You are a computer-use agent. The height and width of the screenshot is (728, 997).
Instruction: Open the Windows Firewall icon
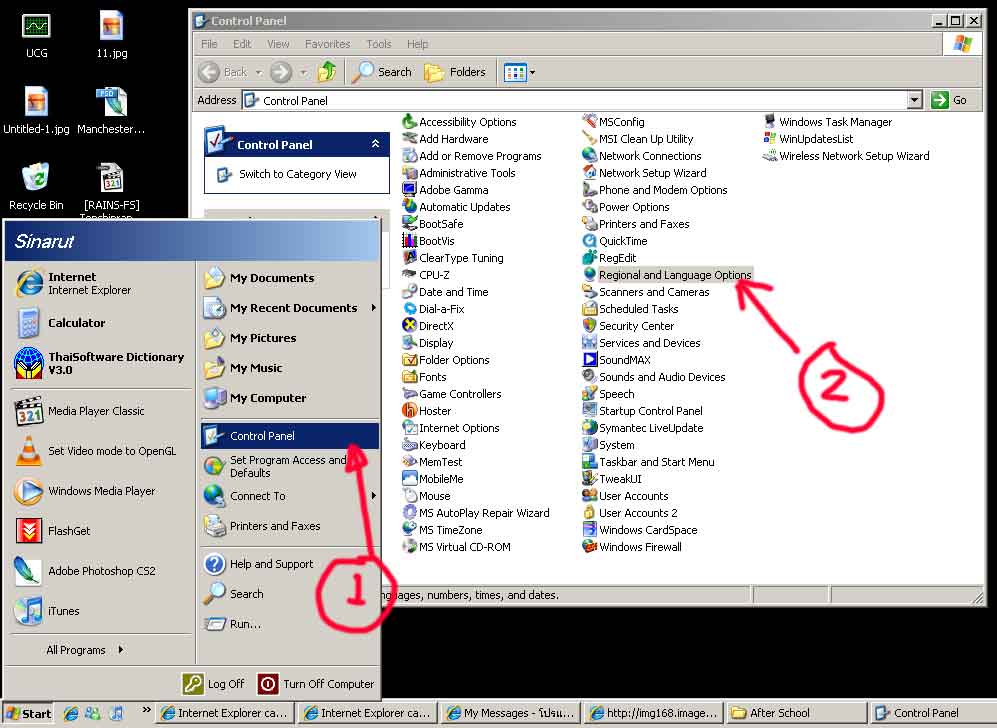(x=632, y=547)
